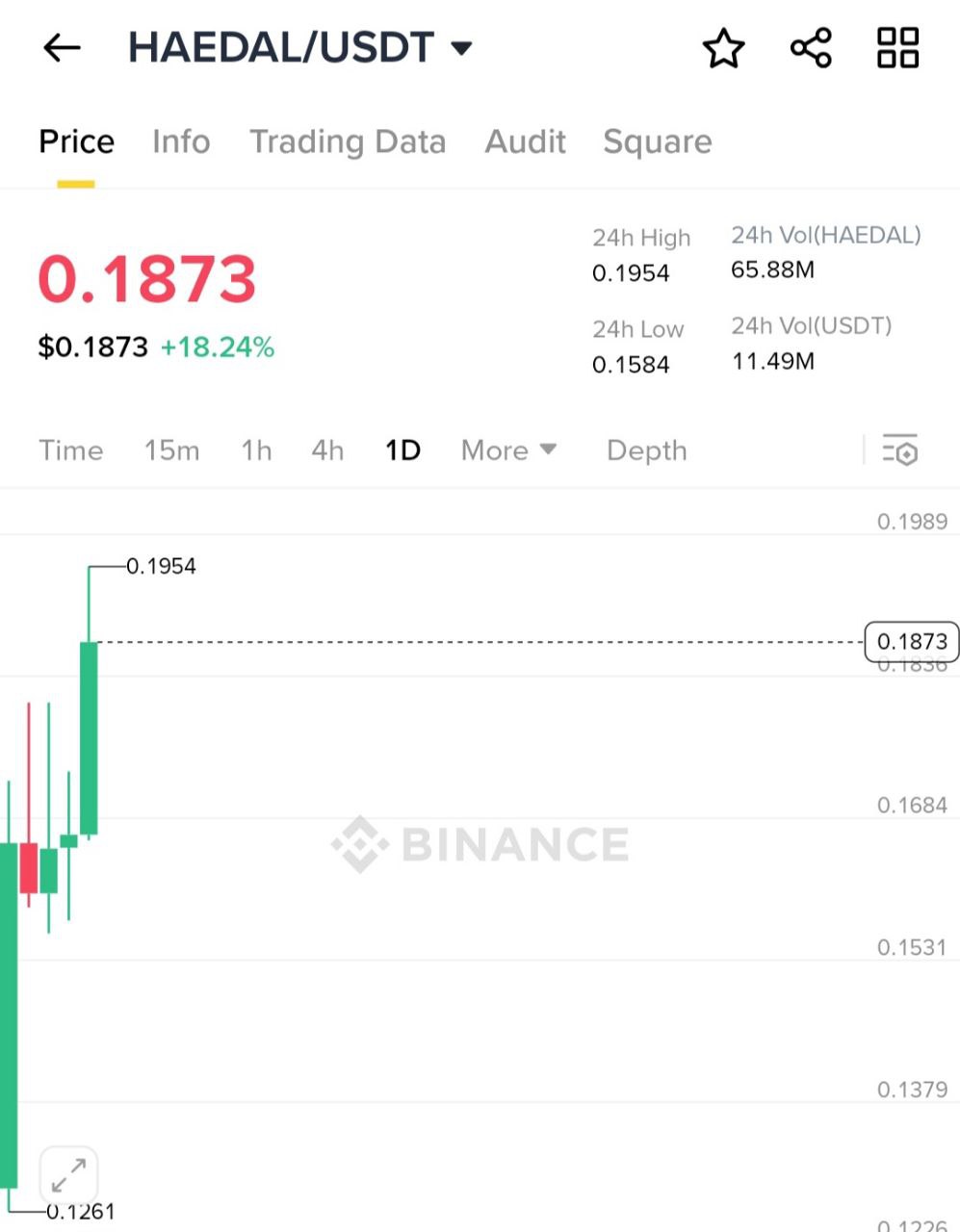Select the Time line chart option

[x=70, y=450]
